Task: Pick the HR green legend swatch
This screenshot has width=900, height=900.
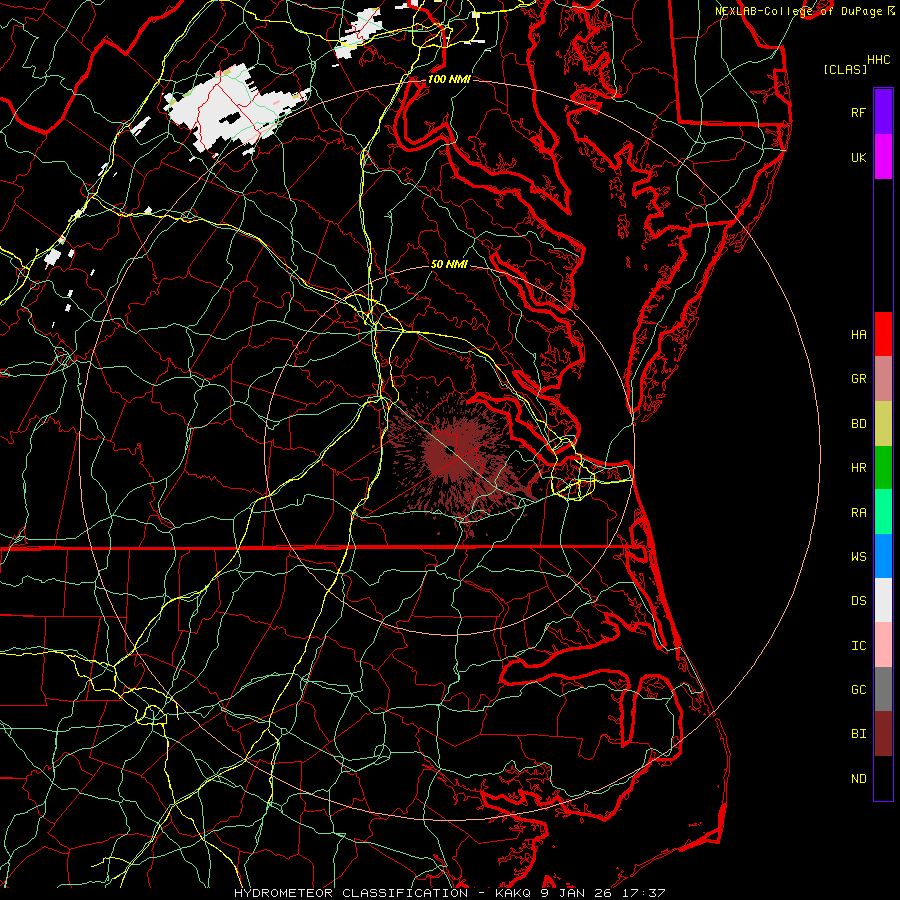Action: pos(883,467)
